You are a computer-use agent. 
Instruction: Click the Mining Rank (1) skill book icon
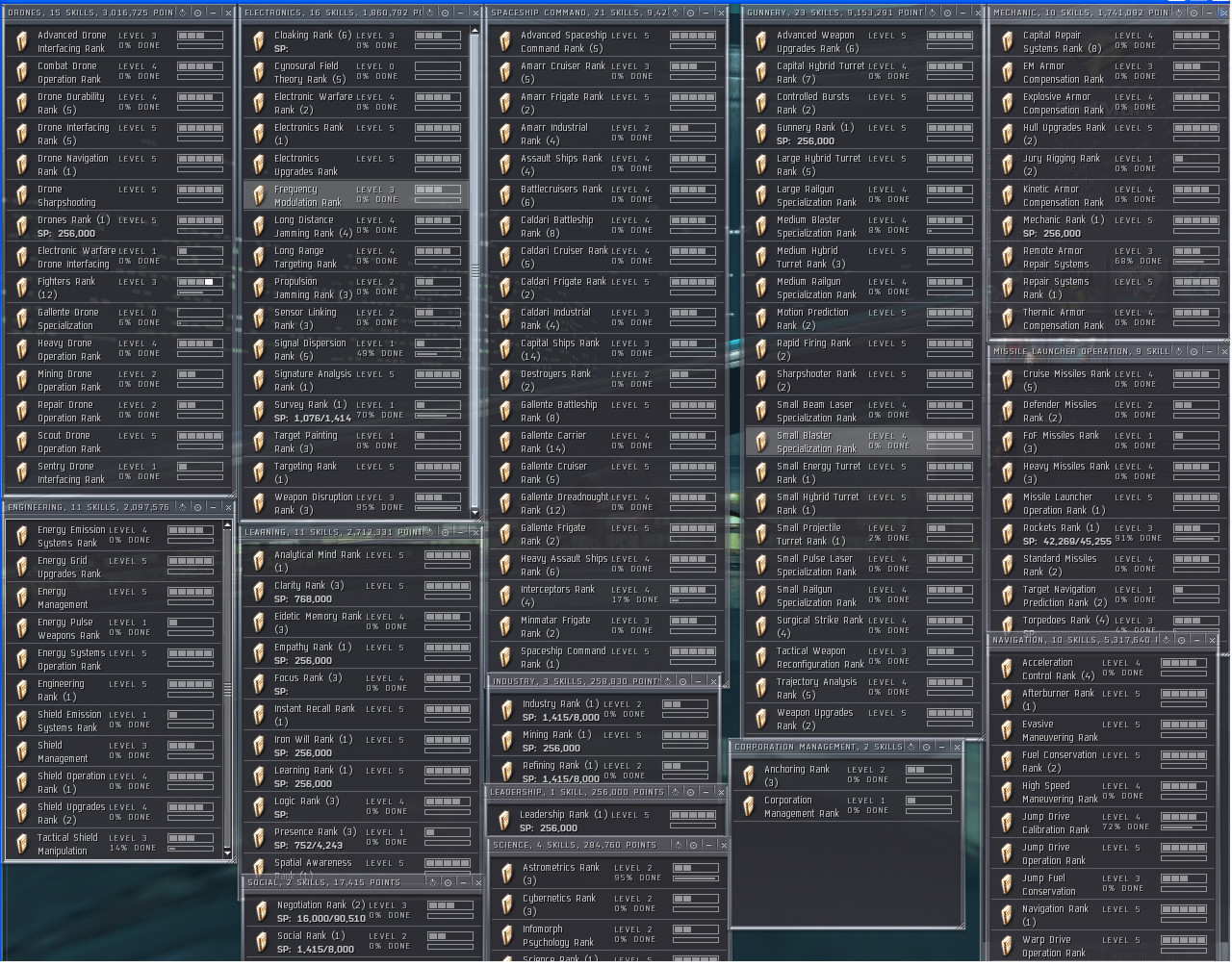pyautogui.click(x=506, y=741)
